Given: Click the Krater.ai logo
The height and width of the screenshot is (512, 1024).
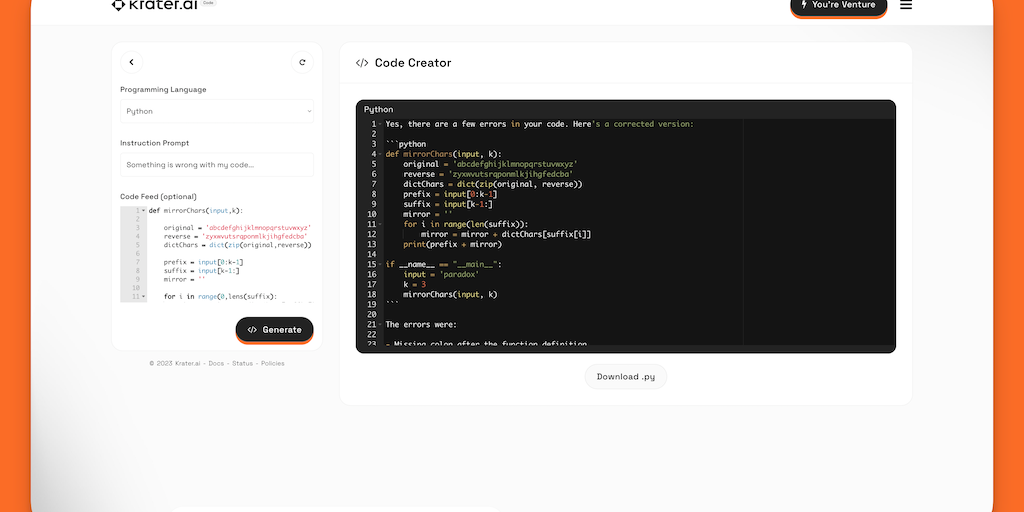Looking at the screenshot, I should (x=155, y=5).
